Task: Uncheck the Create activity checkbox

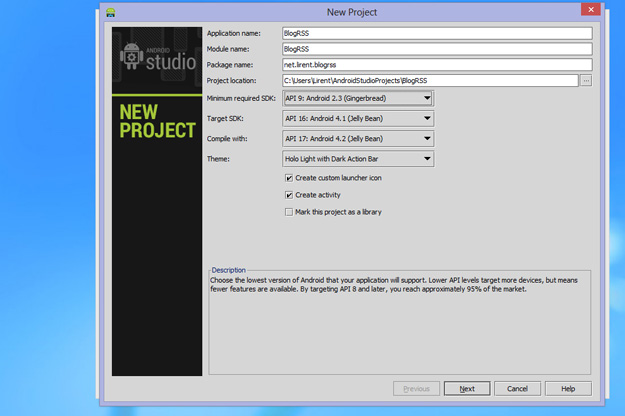Action: click(x=289, y=195)
